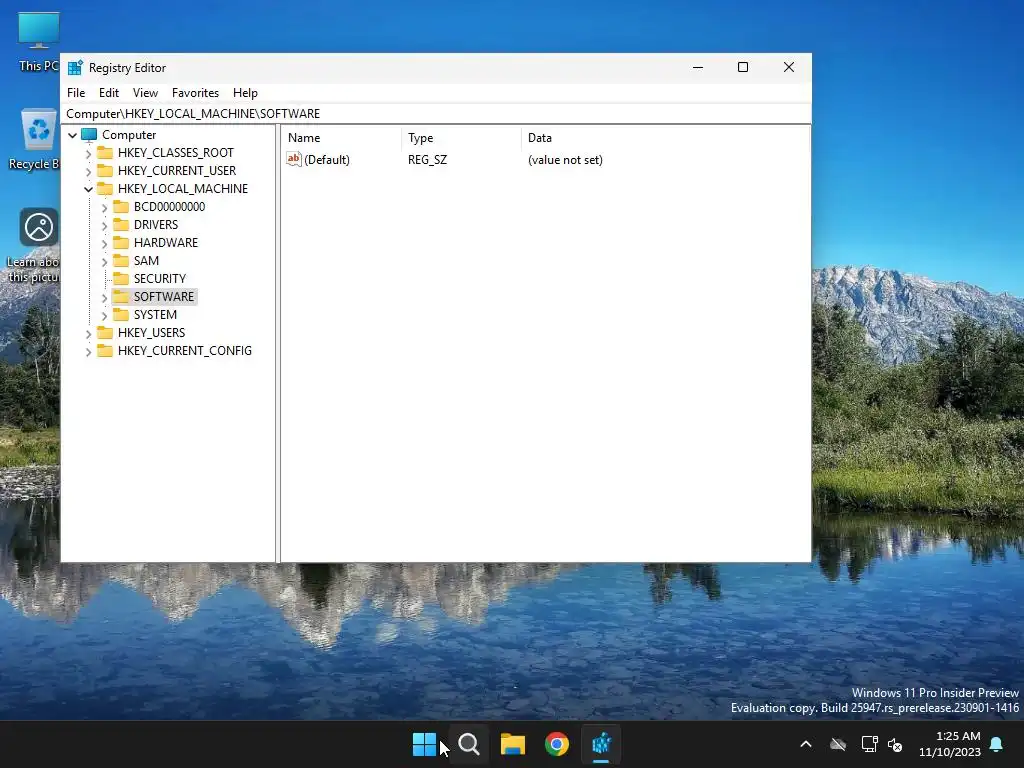
Task: Expand the BCD00000000 key
Action: point(104,207)
